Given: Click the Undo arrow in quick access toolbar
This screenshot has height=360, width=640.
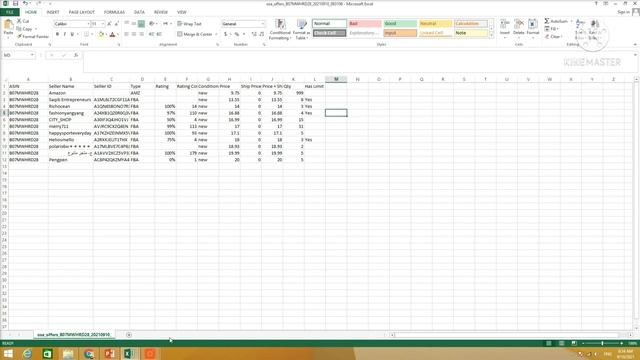Looking at the screenshot, I should (25, 4).
